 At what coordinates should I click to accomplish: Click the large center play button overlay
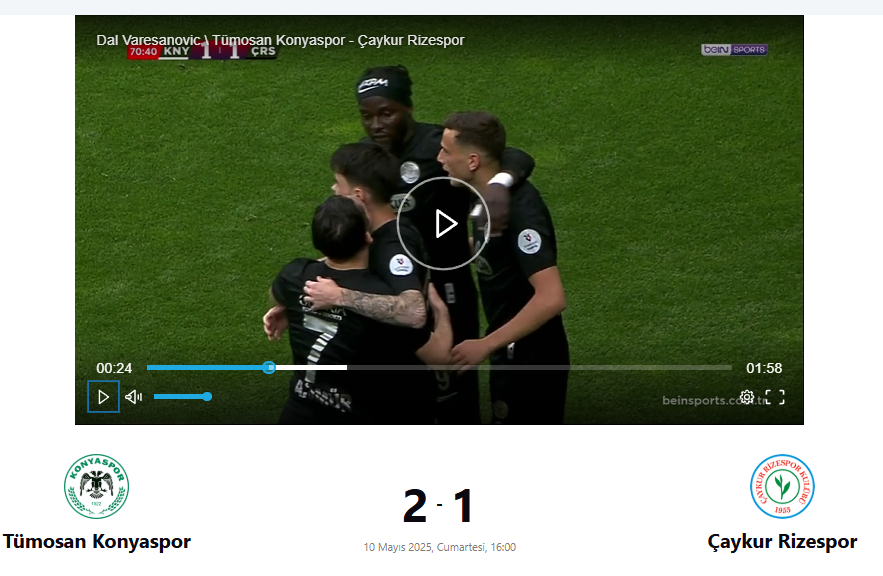tap(444, 224)
